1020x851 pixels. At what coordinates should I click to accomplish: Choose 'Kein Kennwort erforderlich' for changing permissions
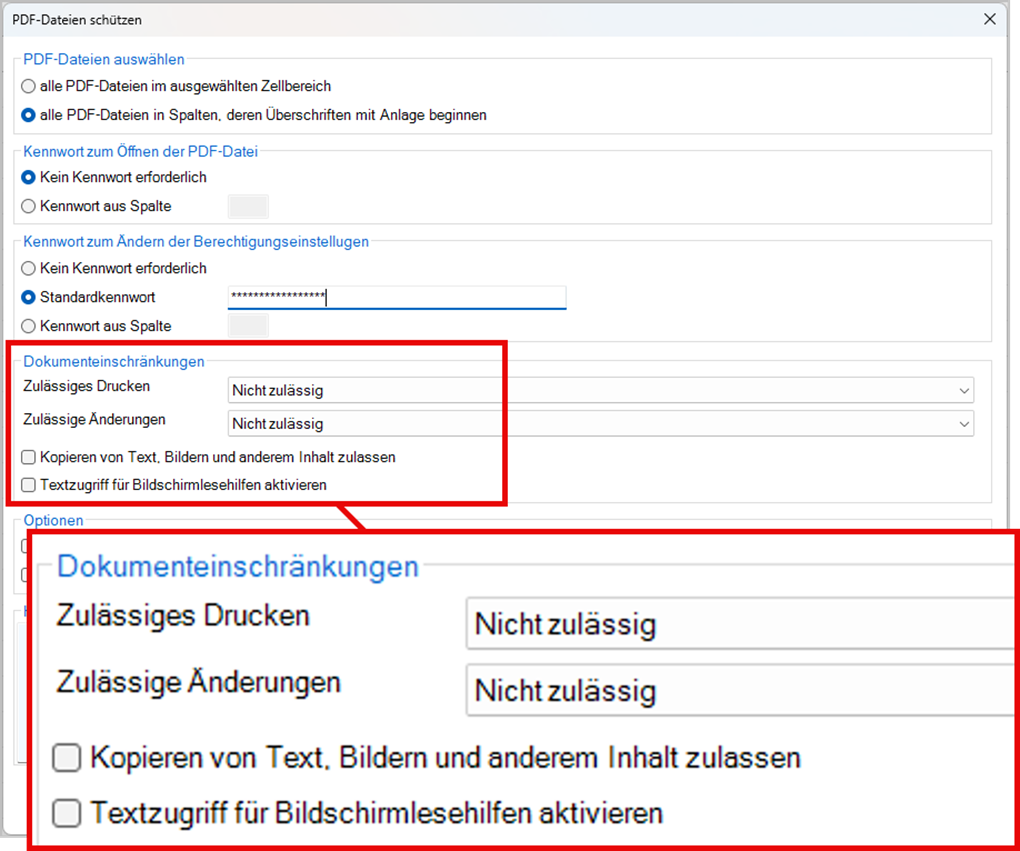[29, 269]
